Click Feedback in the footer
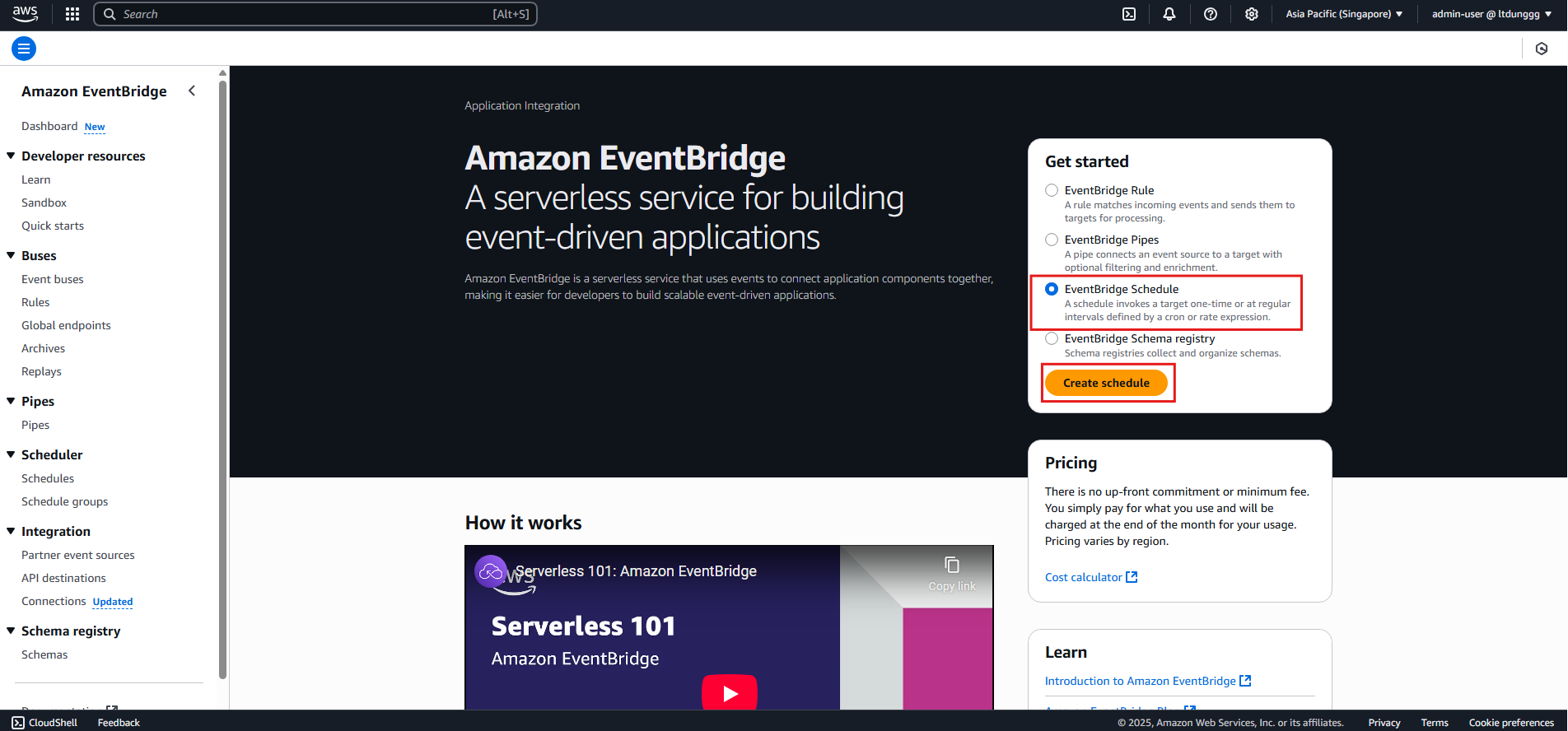 tap(119, 723)
